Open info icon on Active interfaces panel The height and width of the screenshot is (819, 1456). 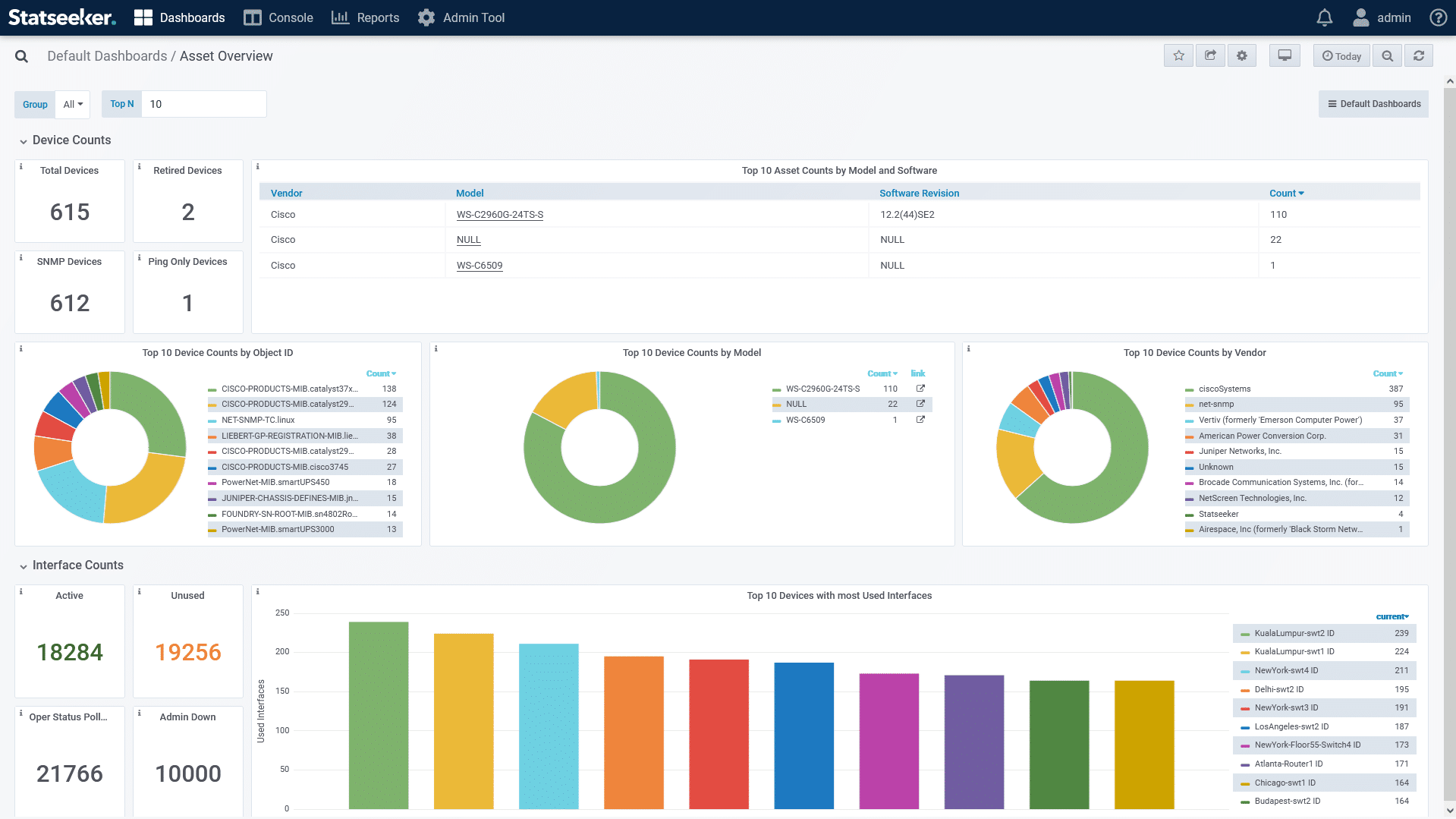pyautogui.click(x=21, y=591)
